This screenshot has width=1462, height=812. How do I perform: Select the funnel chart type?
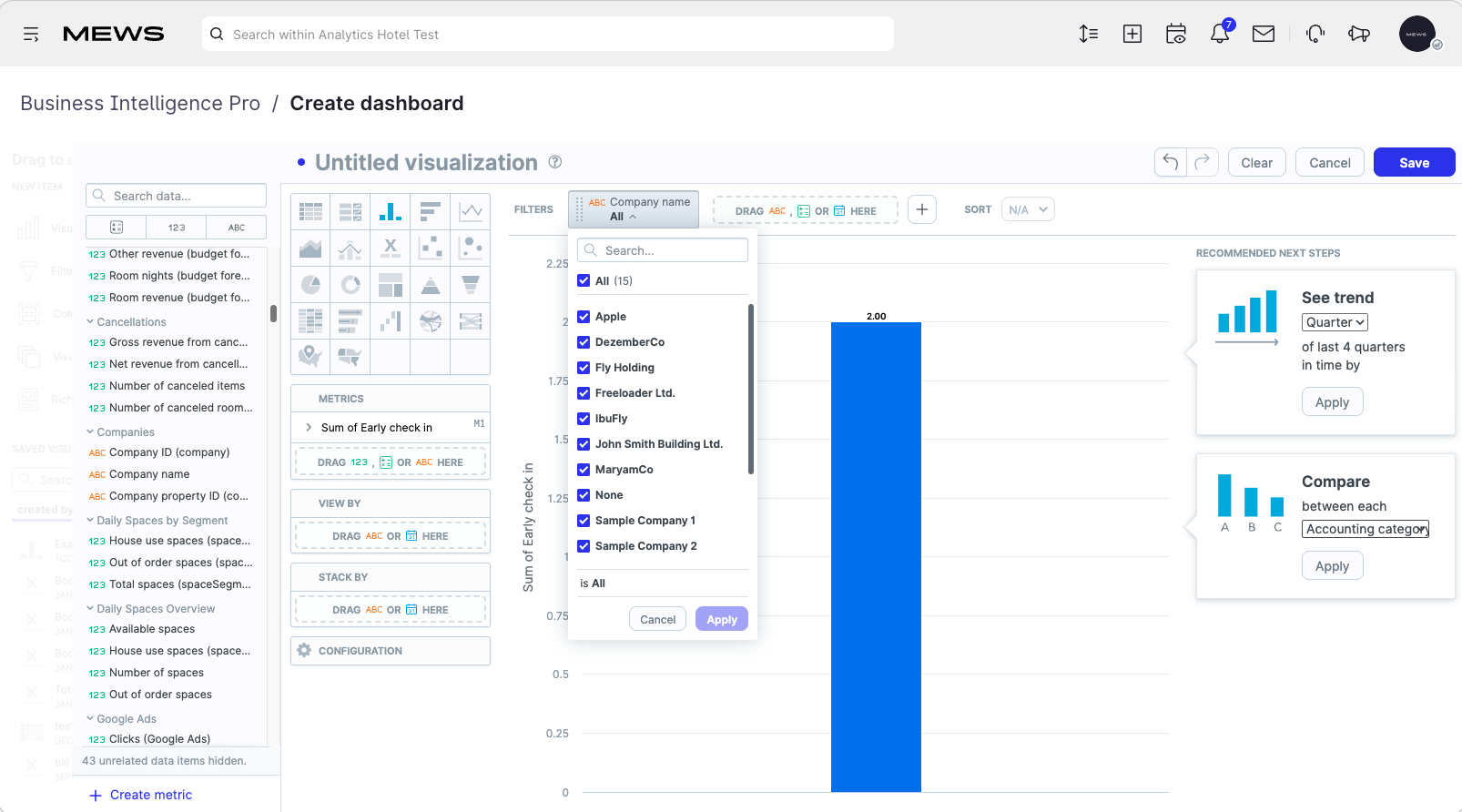tap(471, 284)
